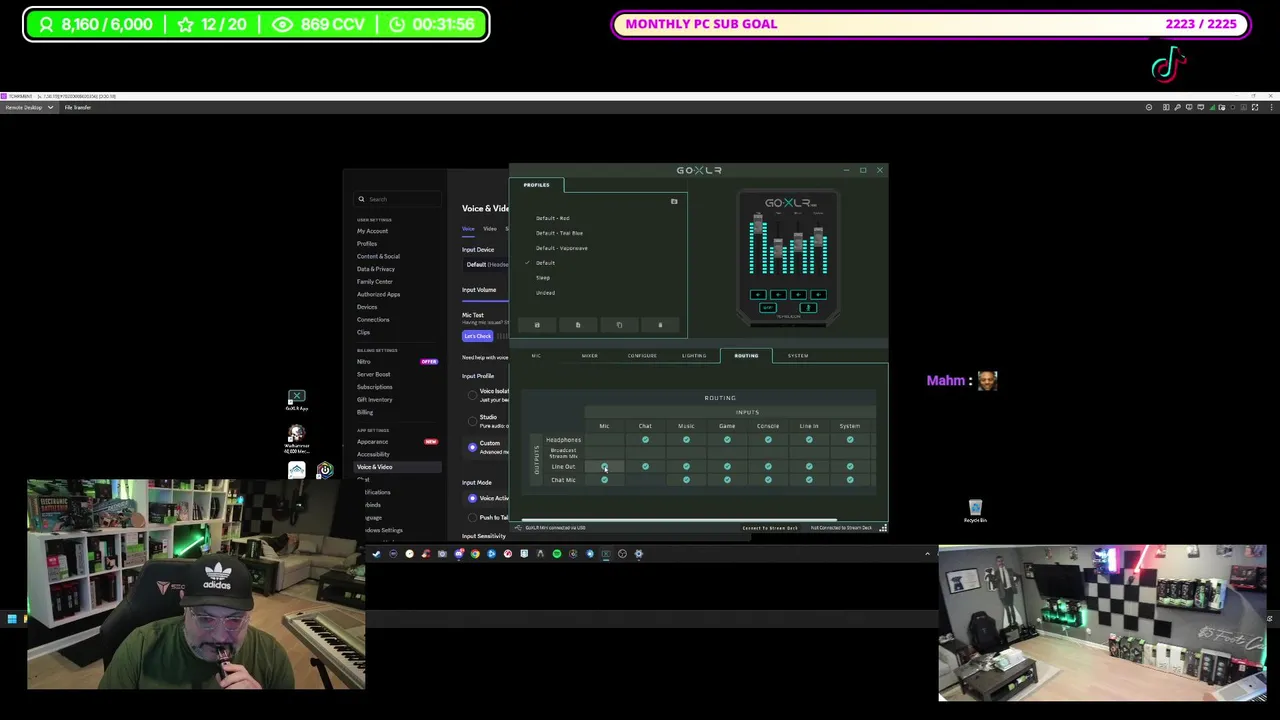Open Accessibility in Discord settings sidebar
This screenshot has height=720, width=1280.
tap(373, 454)
